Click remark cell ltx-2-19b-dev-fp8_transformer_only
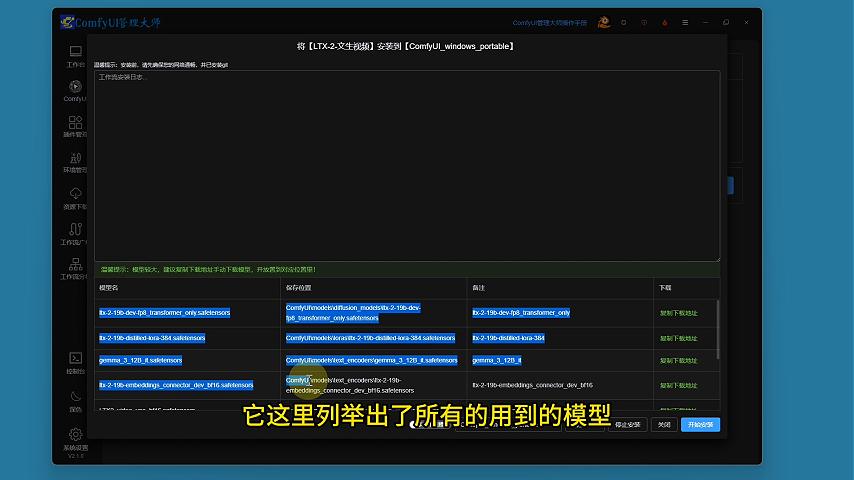 point(521,313)
